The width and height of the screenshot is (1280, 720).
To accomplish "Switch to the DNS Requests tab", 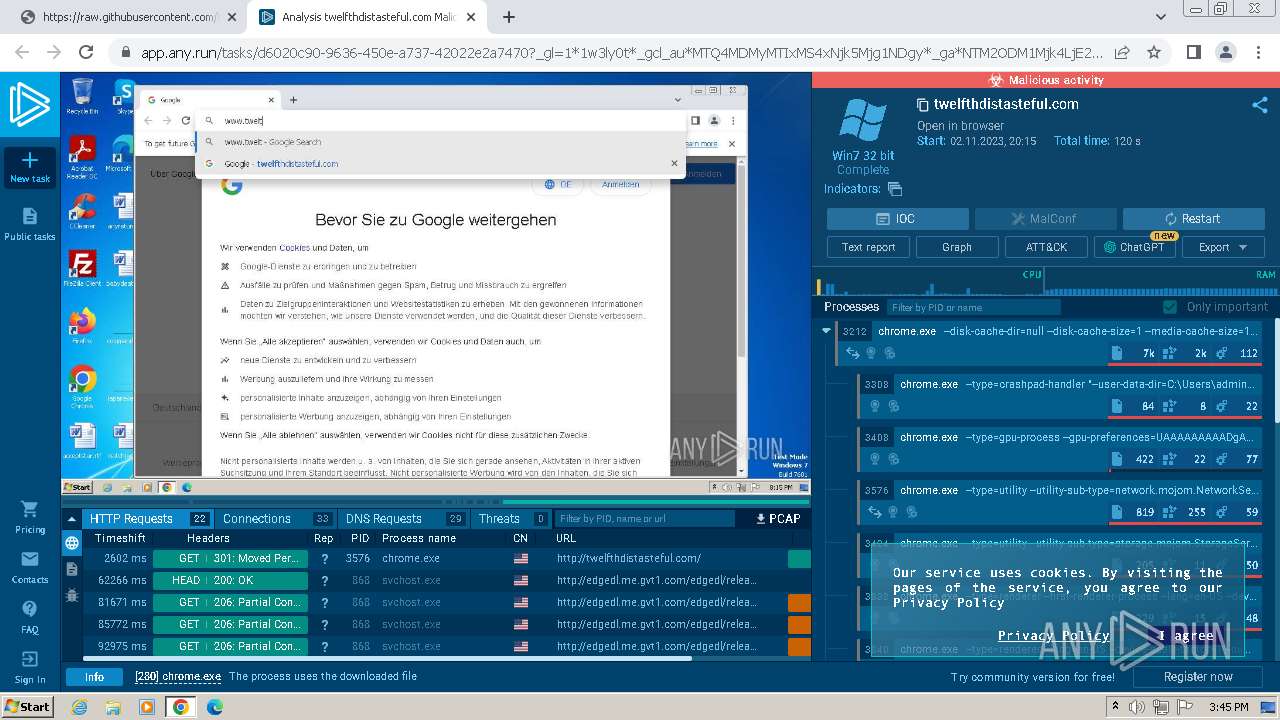I will (x=403, y=518).
